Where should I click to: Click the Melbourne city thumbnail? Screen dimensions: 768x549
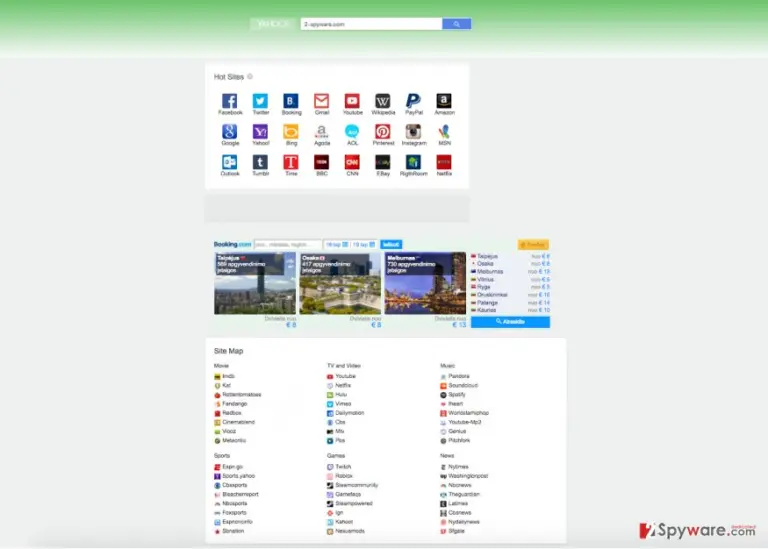[x=425, y=283]
